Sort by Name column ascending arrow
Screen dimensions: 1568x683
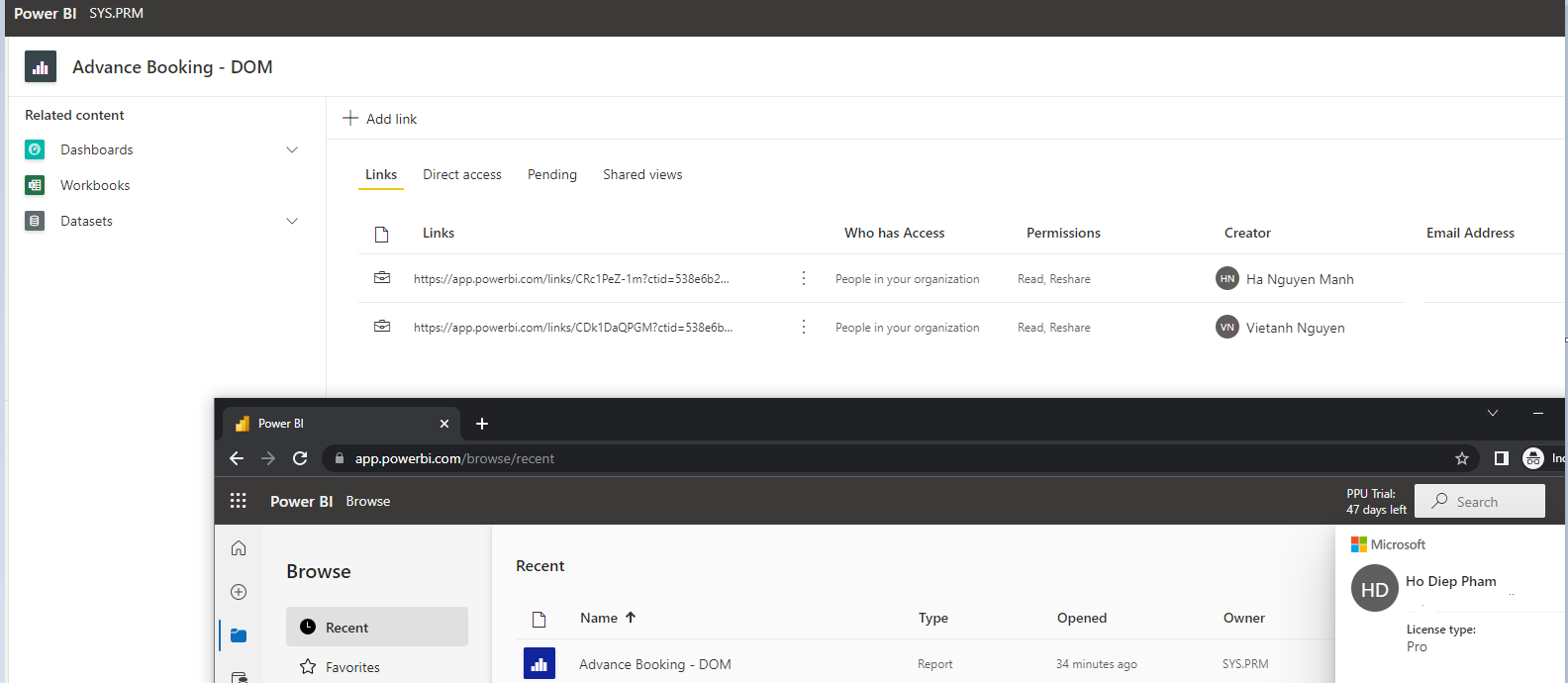coord(631,618)
